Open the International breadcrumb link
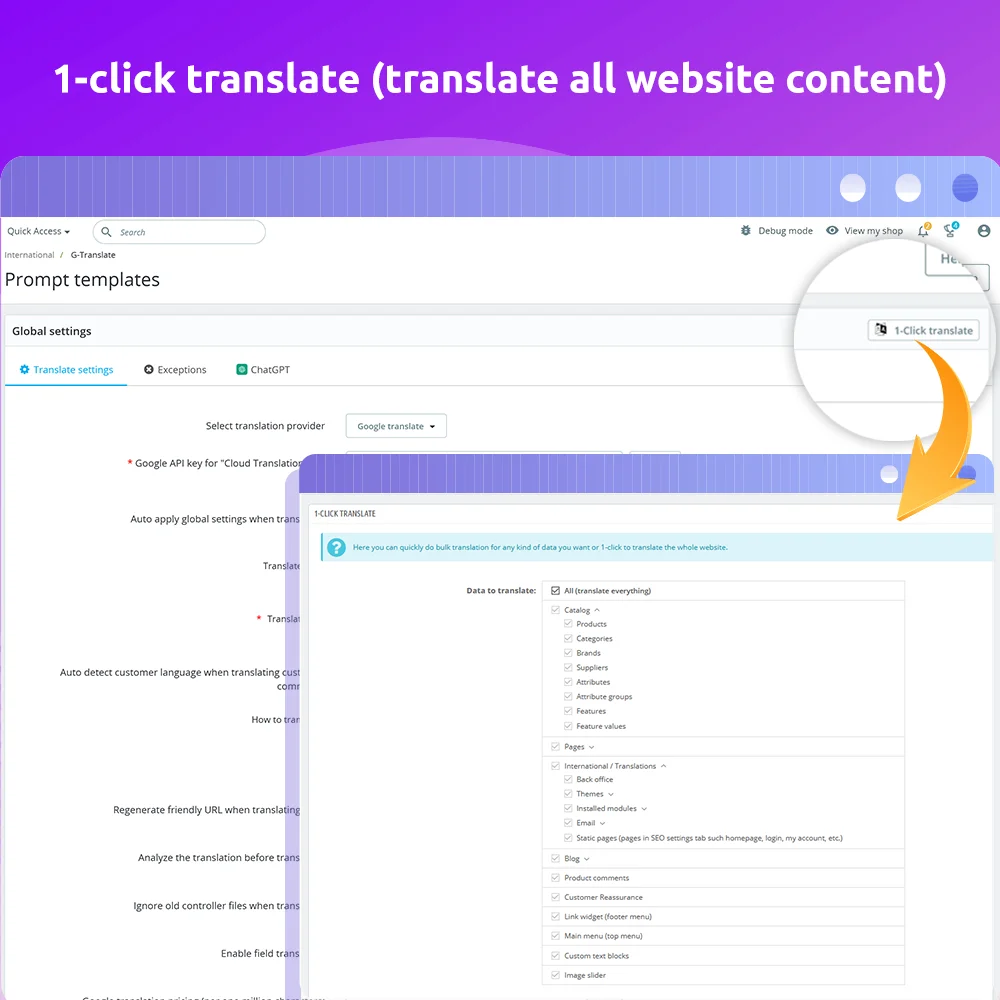 pos(28,254)
